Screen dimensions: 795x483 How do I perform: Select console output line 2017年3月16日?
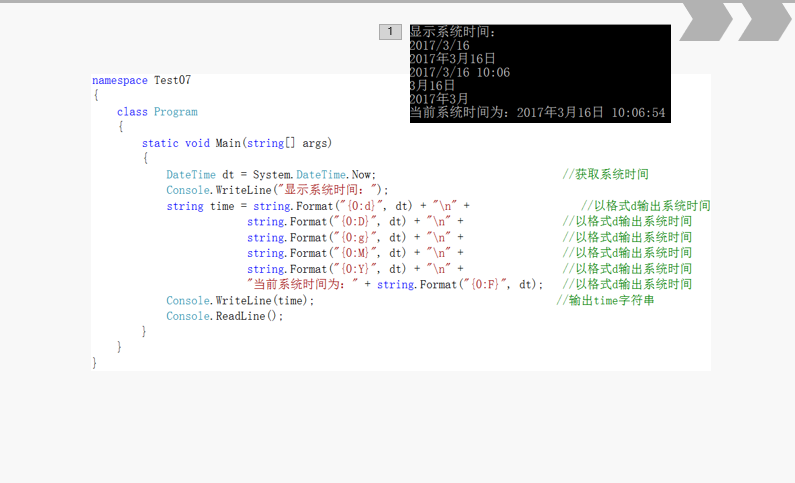pyautogui.click(x=452, y=59)
